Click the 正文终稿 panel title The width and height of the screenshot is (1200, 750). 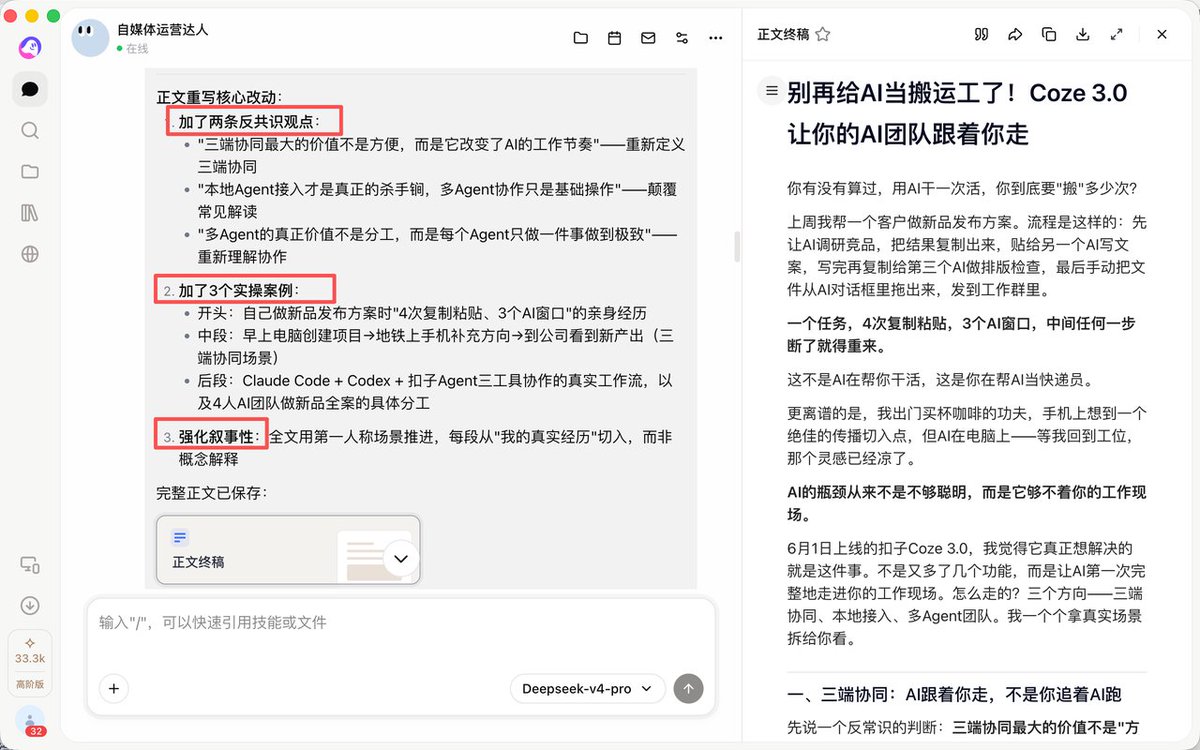783,34
